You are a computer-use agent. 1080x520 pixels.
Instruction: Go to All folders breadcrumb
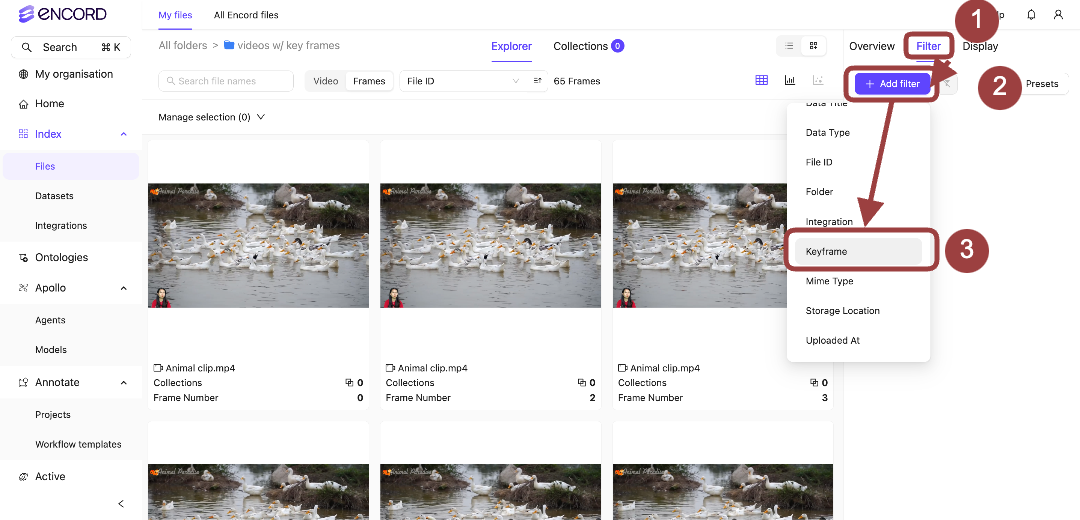coord(183,45)
